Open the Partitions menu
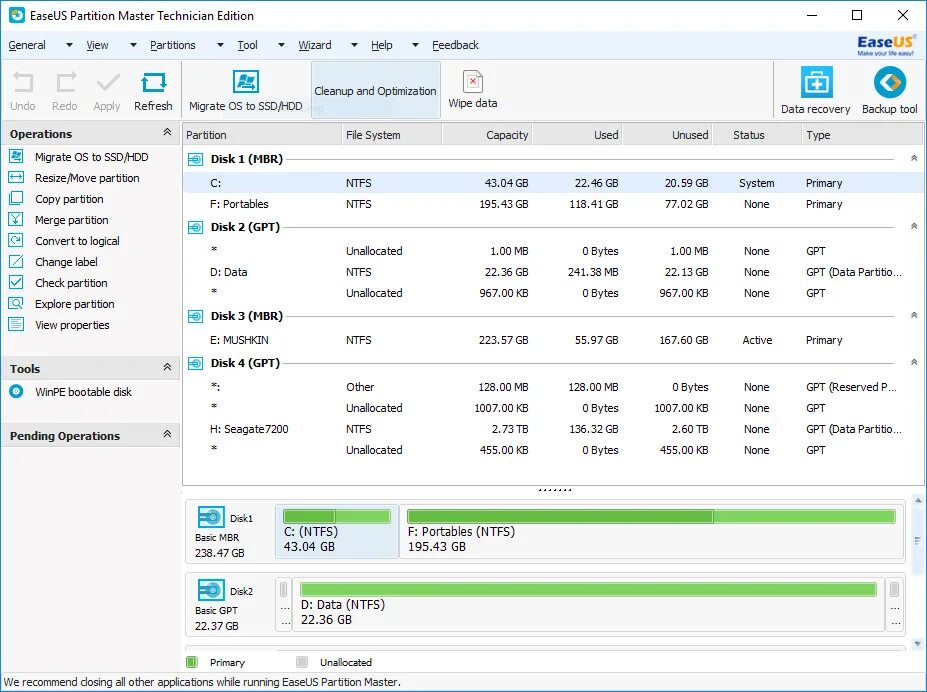The height and width of the screenshot is (692, 927). click(173, 45)
